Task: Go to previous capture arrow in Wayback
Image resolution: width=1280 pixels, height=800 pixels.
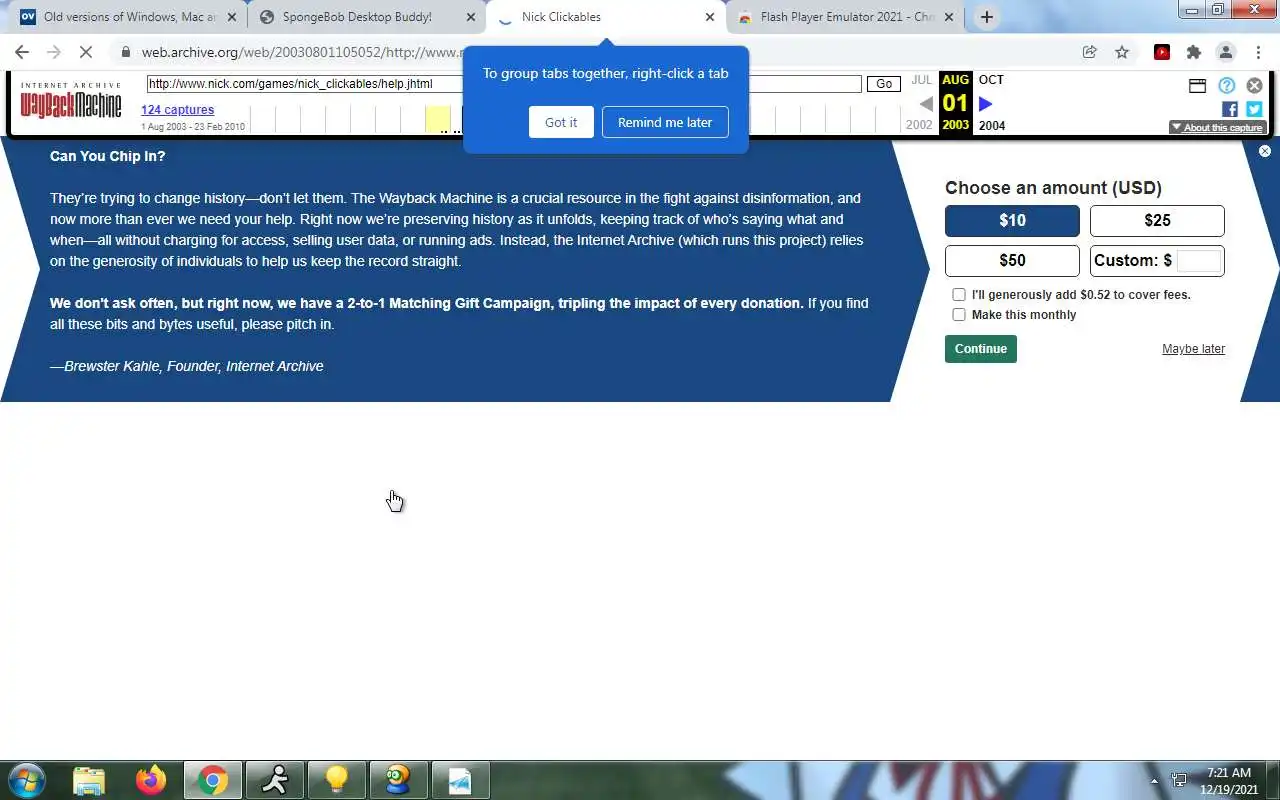Action: pyautogui.click(x=926, y=103)
